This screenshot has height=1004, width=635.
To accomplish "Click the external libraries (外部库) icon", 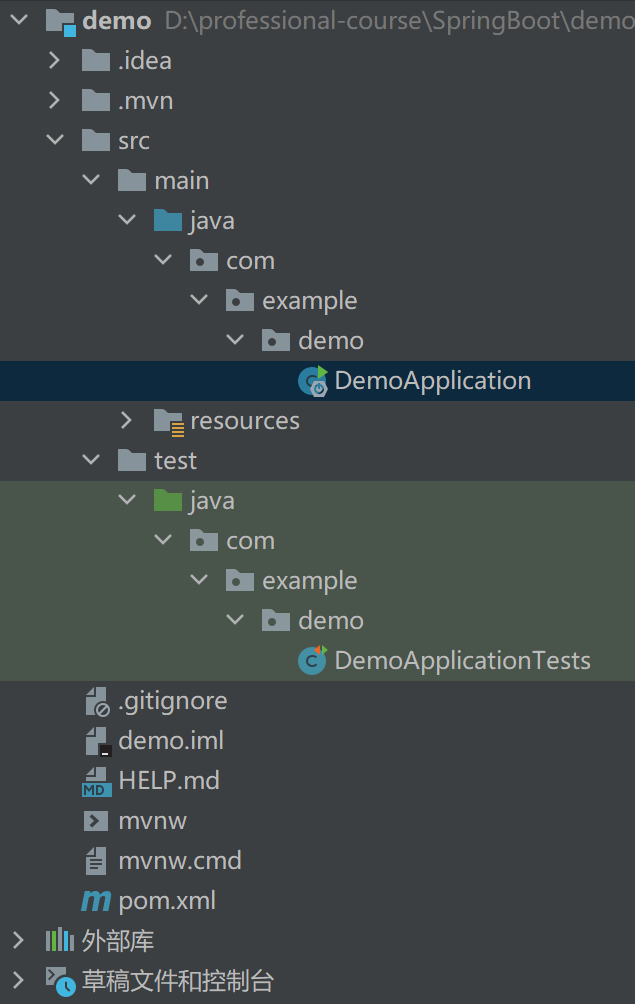I will 60,941.
